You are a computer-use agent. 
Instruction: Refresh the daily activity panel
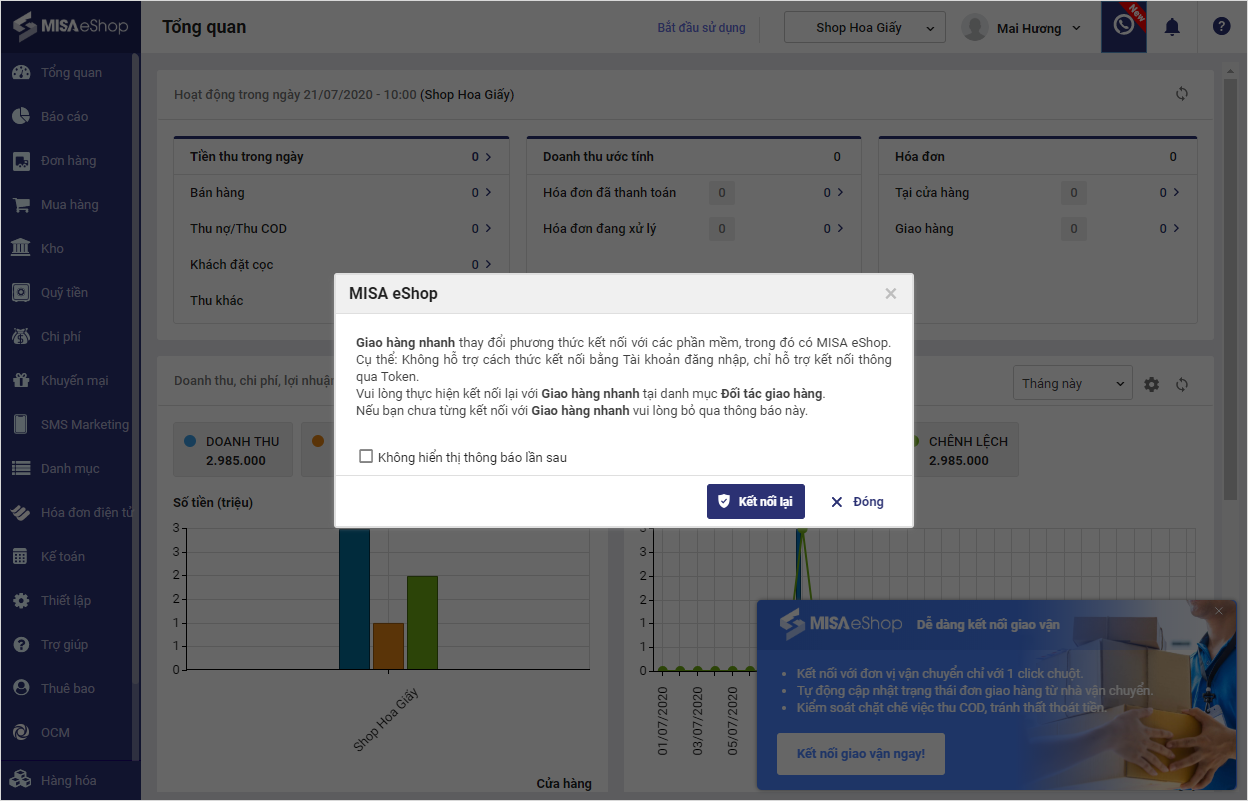(x=1182, y=94)
